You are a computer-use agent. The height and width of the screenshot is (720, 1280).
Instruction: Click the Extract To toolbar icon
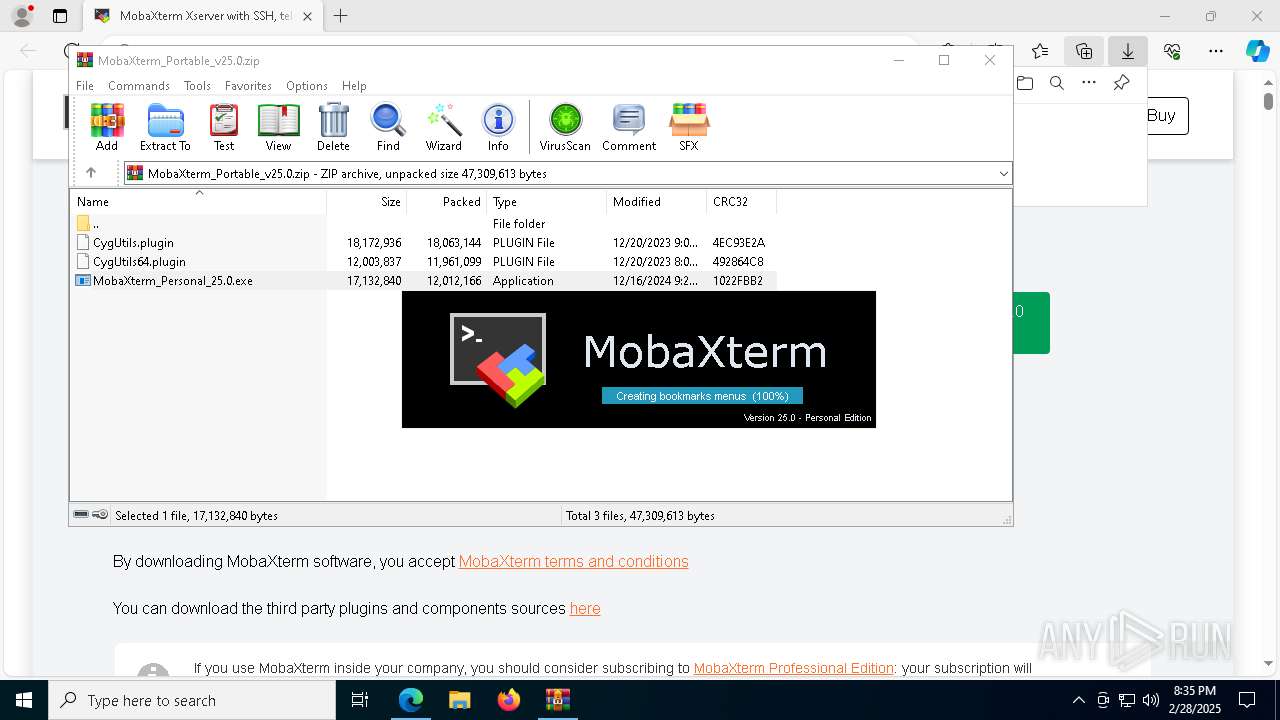tap(165, 127)
